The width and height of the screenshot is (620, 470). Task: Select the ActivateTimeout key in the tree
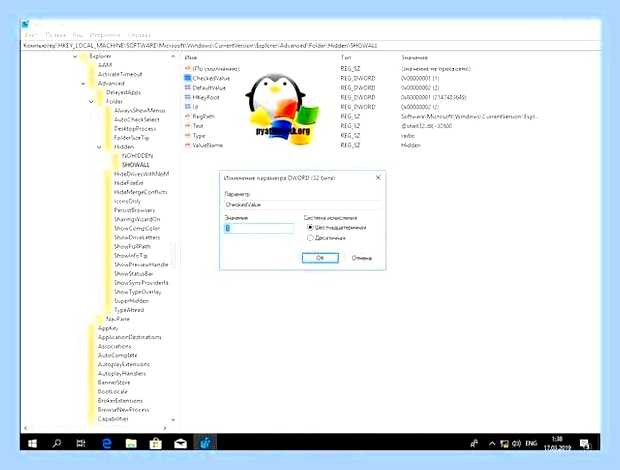pyautogui.click(x=120, y=74)
